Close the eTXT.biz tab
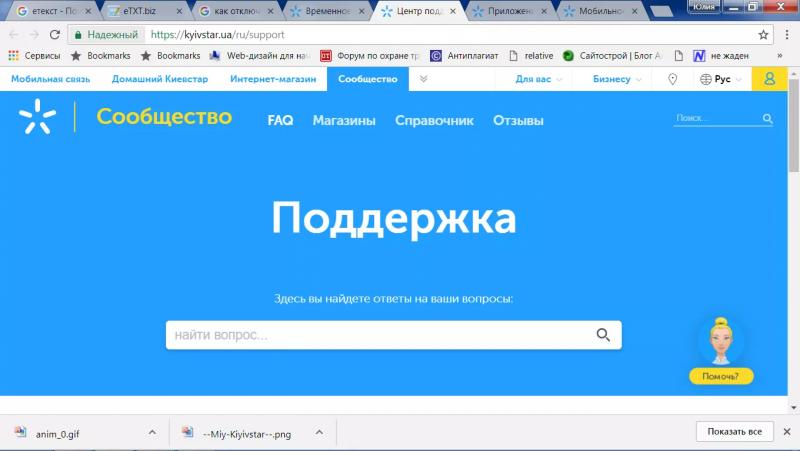Image resolution: width=800 pixels, height=451 pixels. (179, 11)
